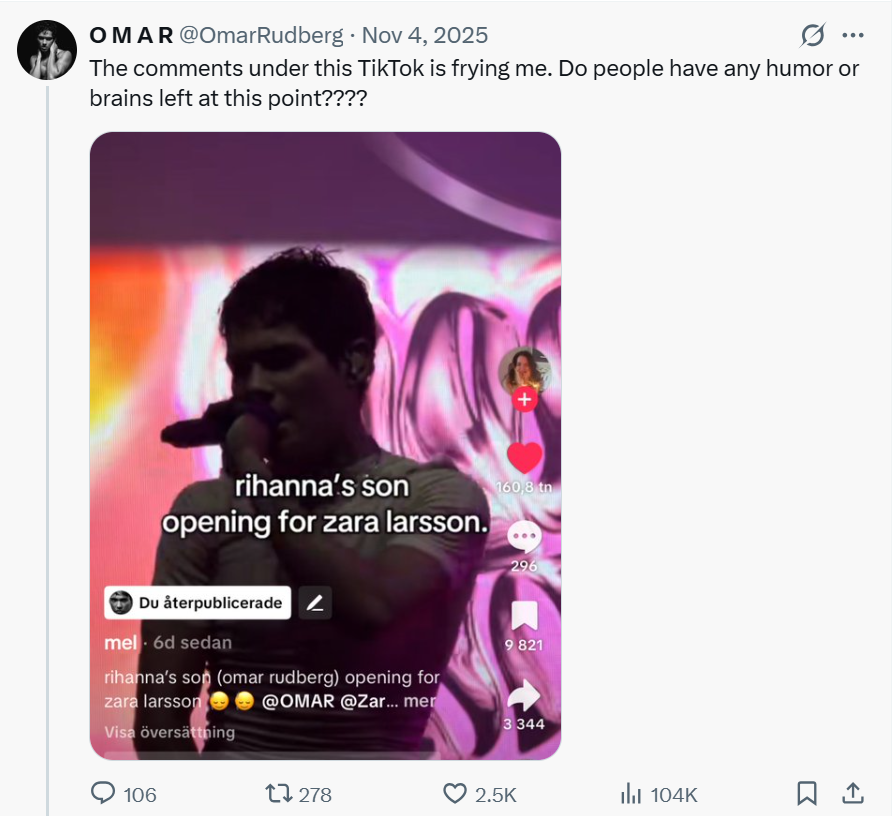Image resolution: width=893 pixels, height=816 pixels.
Task: Click the Grok circle-slash icon
Action: coord(813,36)
